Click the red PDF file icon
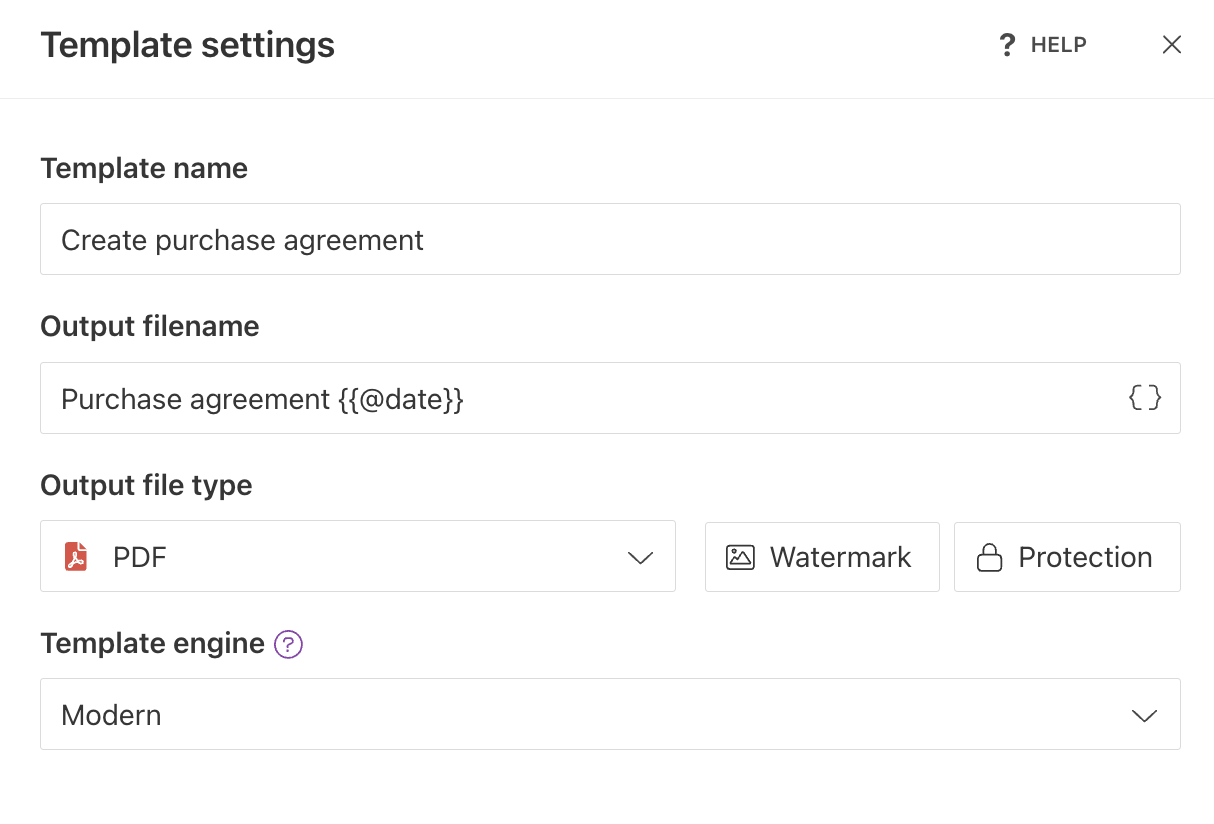The image size is (1214, 824). [74, 557]
